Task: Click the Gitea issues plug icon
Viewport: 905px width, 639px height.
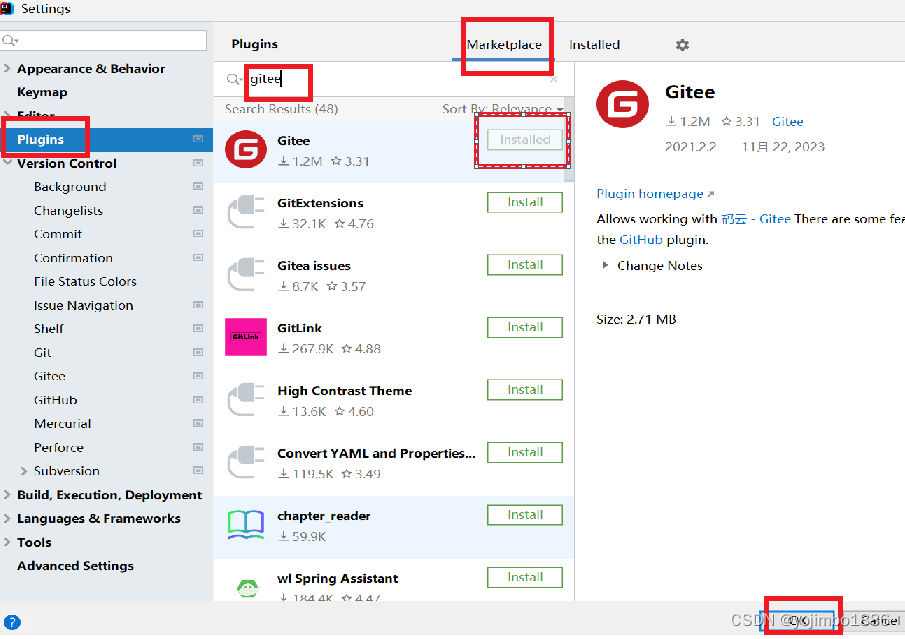Action: [246, 275]
